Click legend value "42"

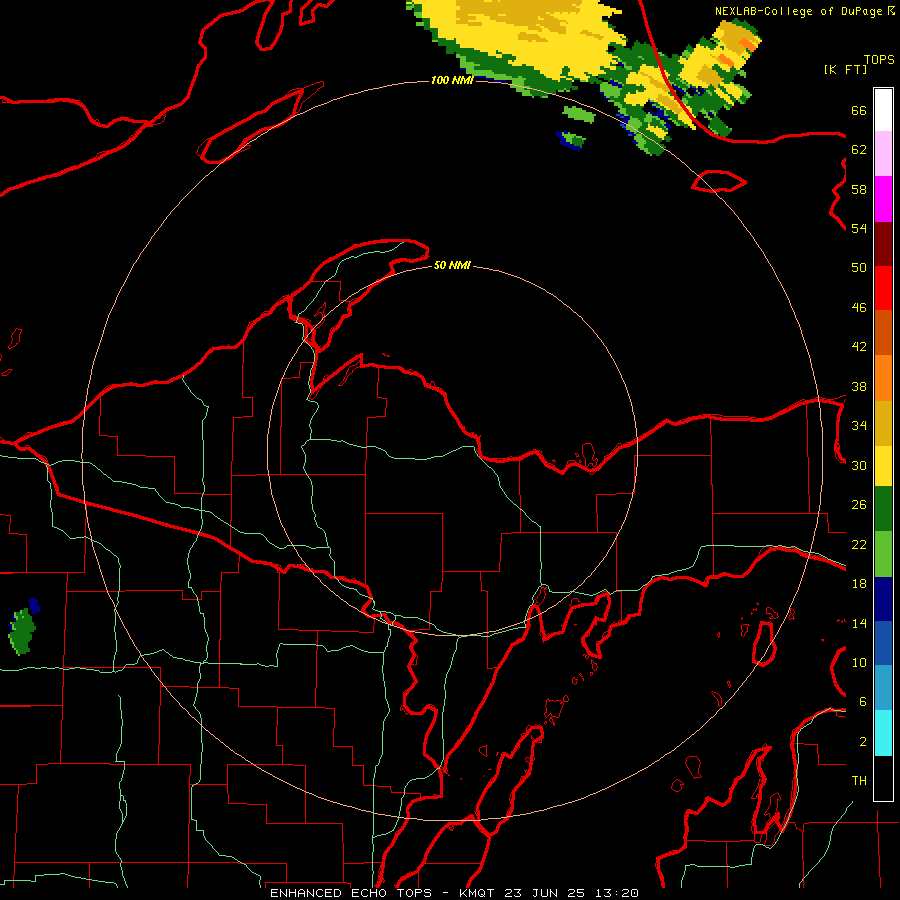click(x=859, y=347)
